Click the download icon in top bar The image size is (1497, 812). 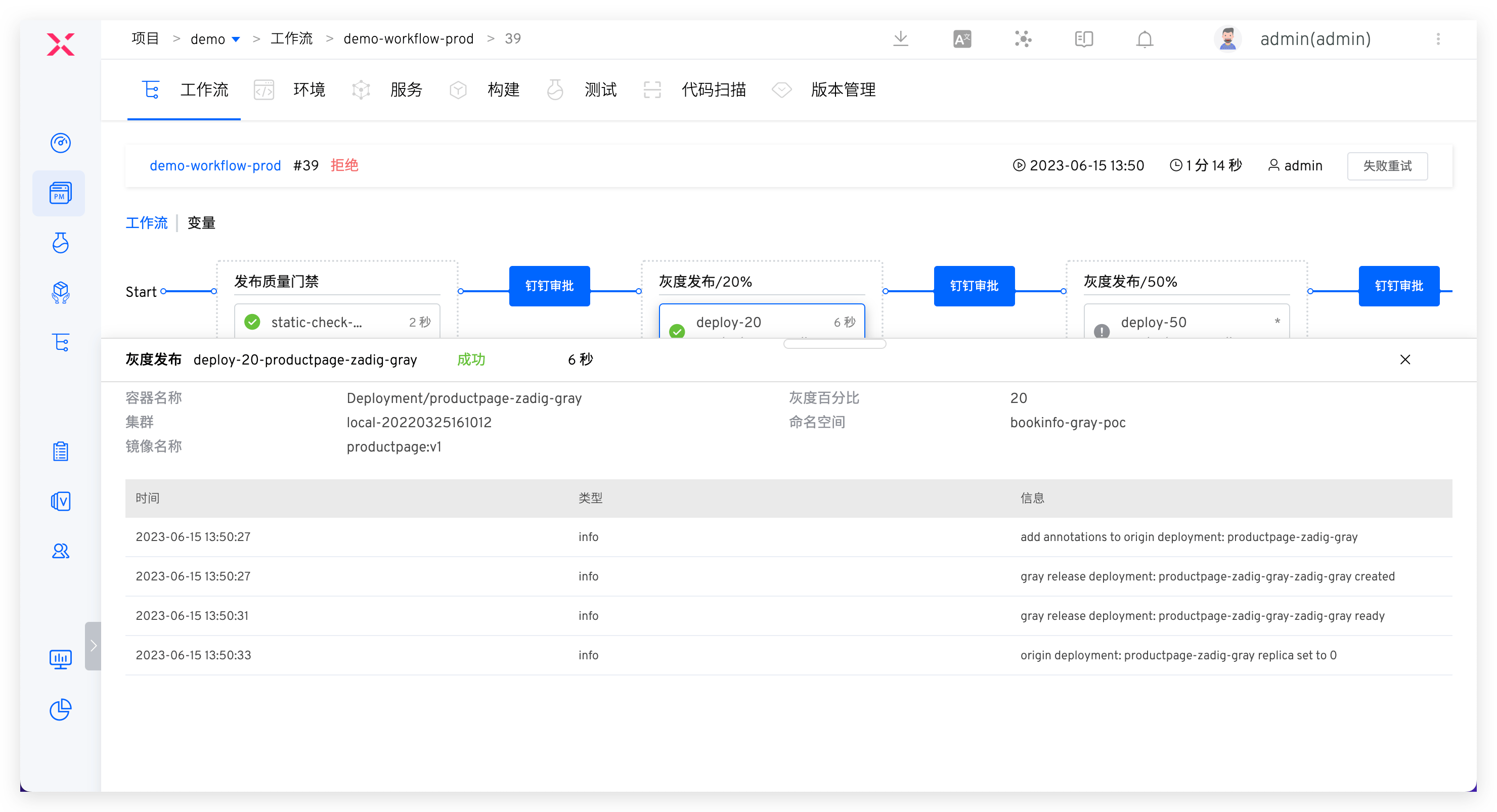point(900,39)
